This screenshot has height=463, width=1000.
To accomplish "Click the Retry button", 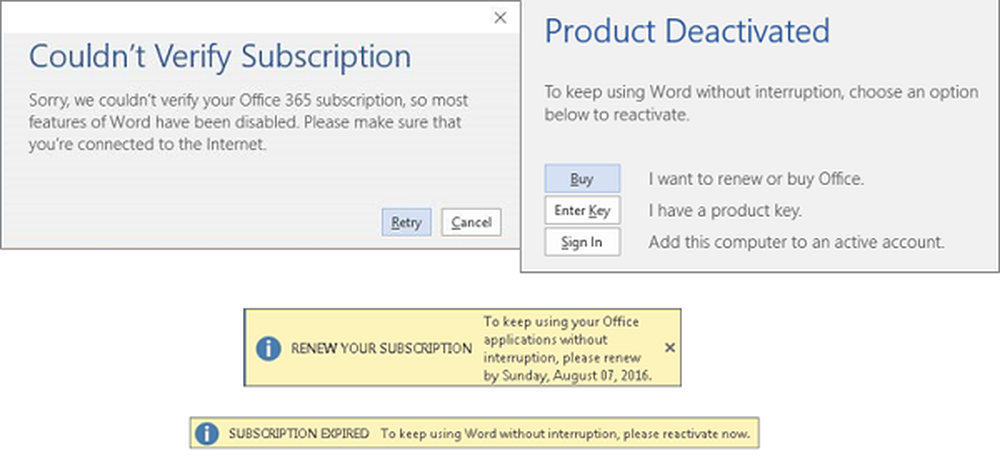I will (406, 223).
